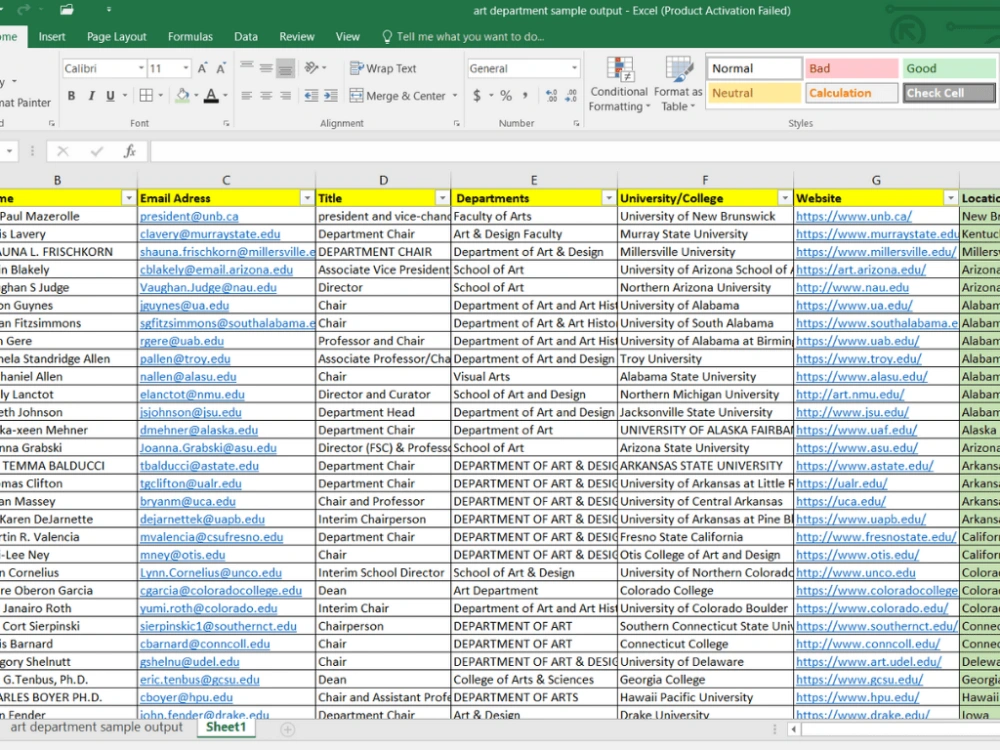Switch to the Sheet1 worksheet tab
This screenshot has width=1000, height=750.
(x=226, y=727)
